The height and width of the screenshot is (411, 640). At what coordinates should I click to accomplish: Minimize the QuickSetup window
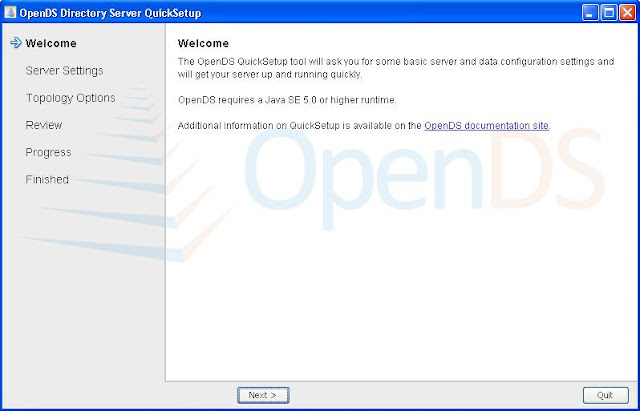589,13
